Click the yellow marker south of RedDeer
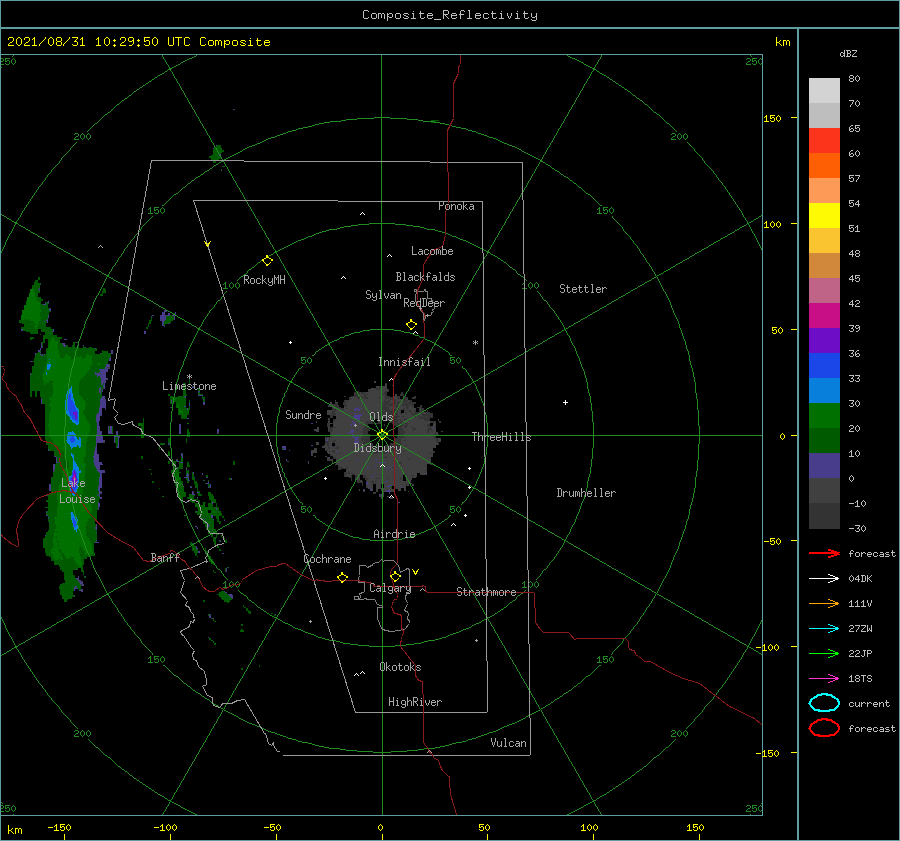Image resolution: width=900 pixels, height=841 pixels. (411, 325)
